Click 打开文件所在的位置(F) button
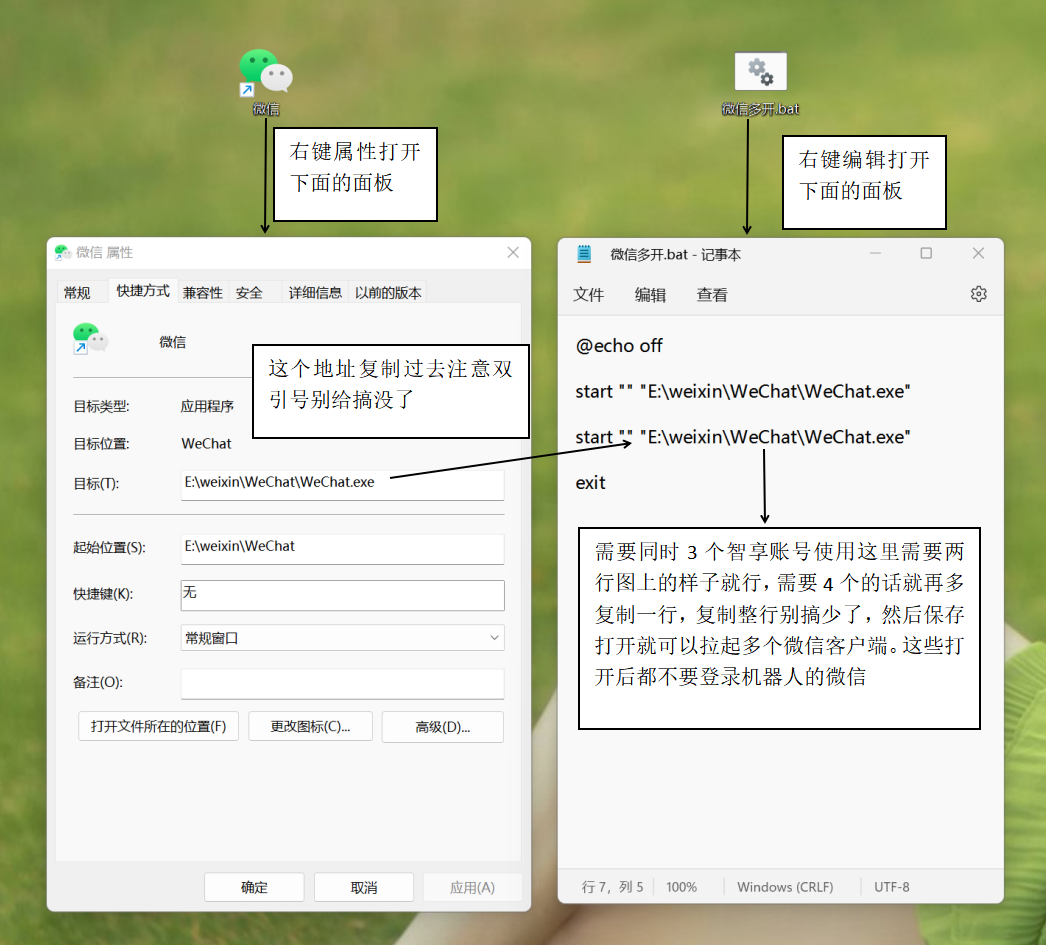 [x=158, y=726]
